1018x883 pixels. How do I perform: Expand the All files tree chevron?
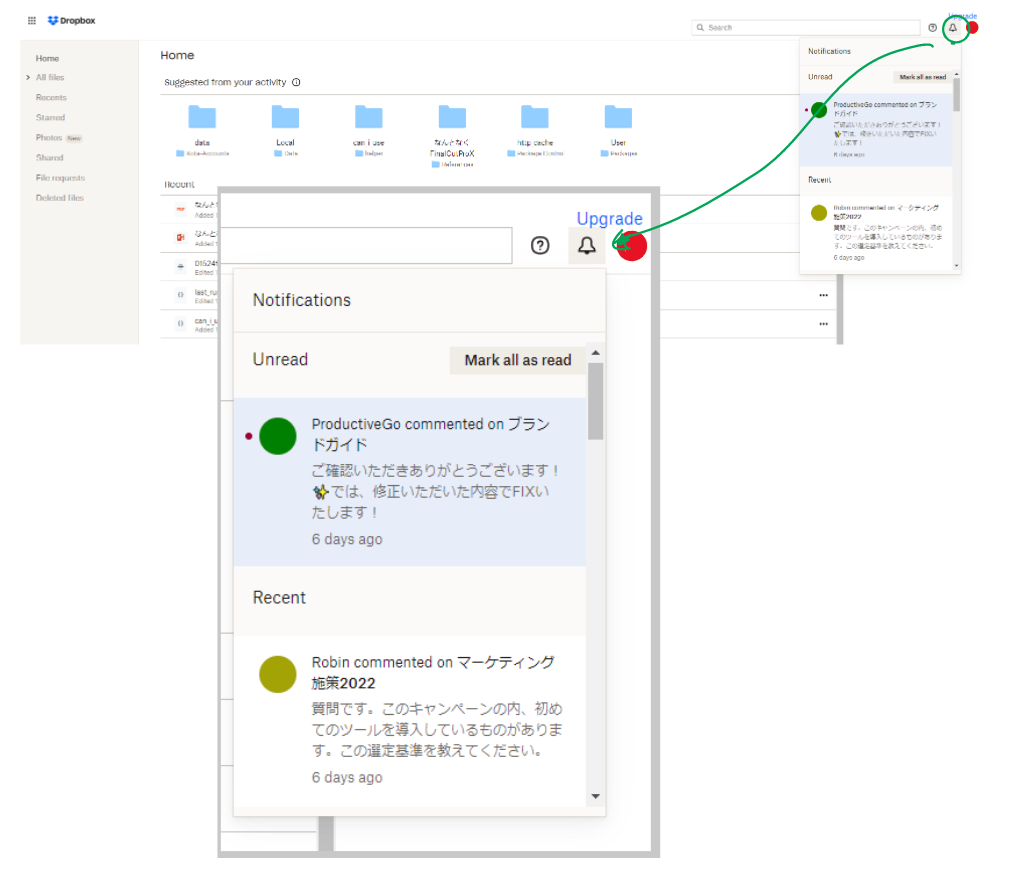point(28,78)
